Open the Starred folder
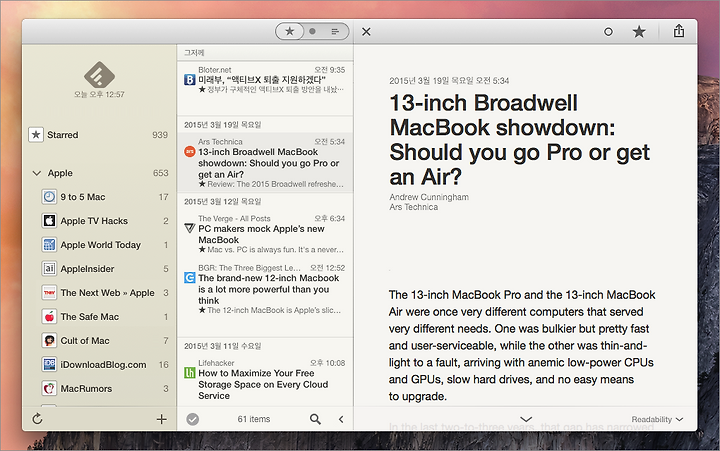 tap(99, 135)
